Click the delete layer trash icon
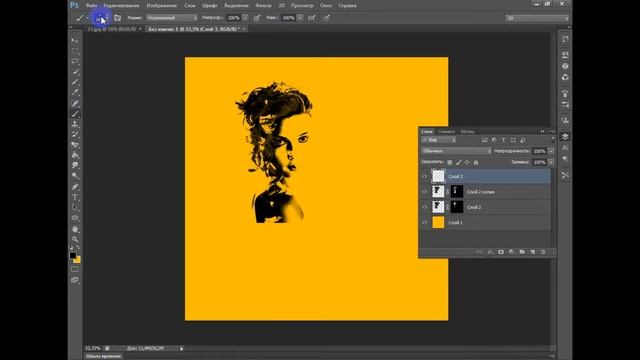Viewport: 640px width, 360px height. click(x=543, y=252)
